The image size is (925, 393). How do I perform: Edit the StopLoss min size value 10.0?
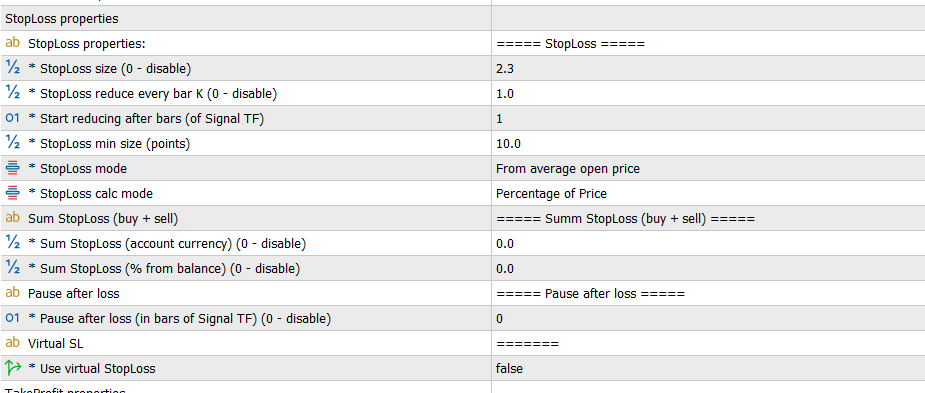click(x=708, y=143)
